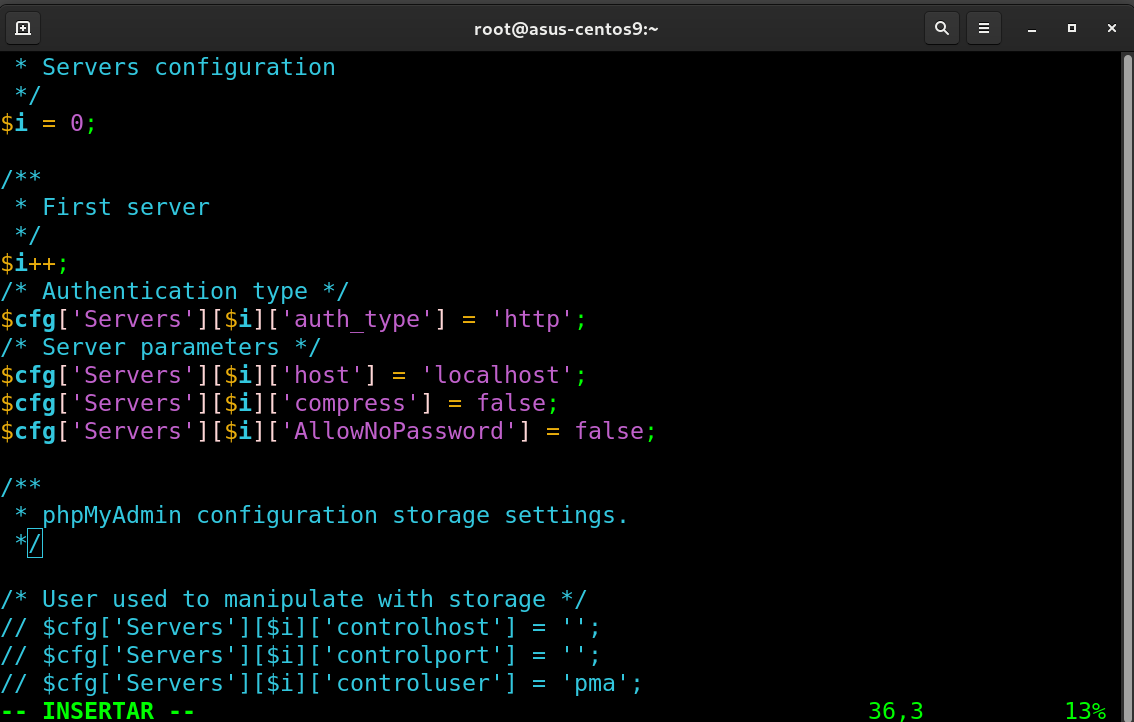Click the 'Server parameters' comment text
The width and height of the screenshot is (1134, 722).
[x=160, y=348]
